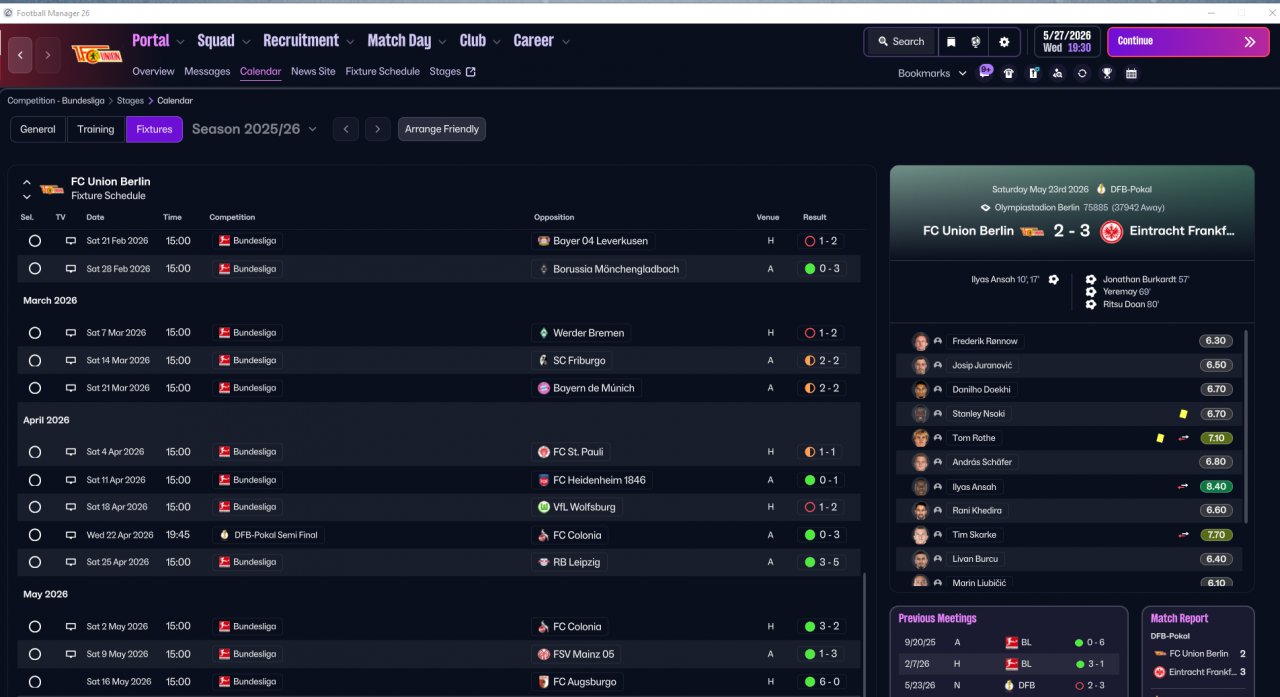This screenshot has height=697, width=1280.
Task: Click the Continue button
Action: click(x=1188, y=42)
